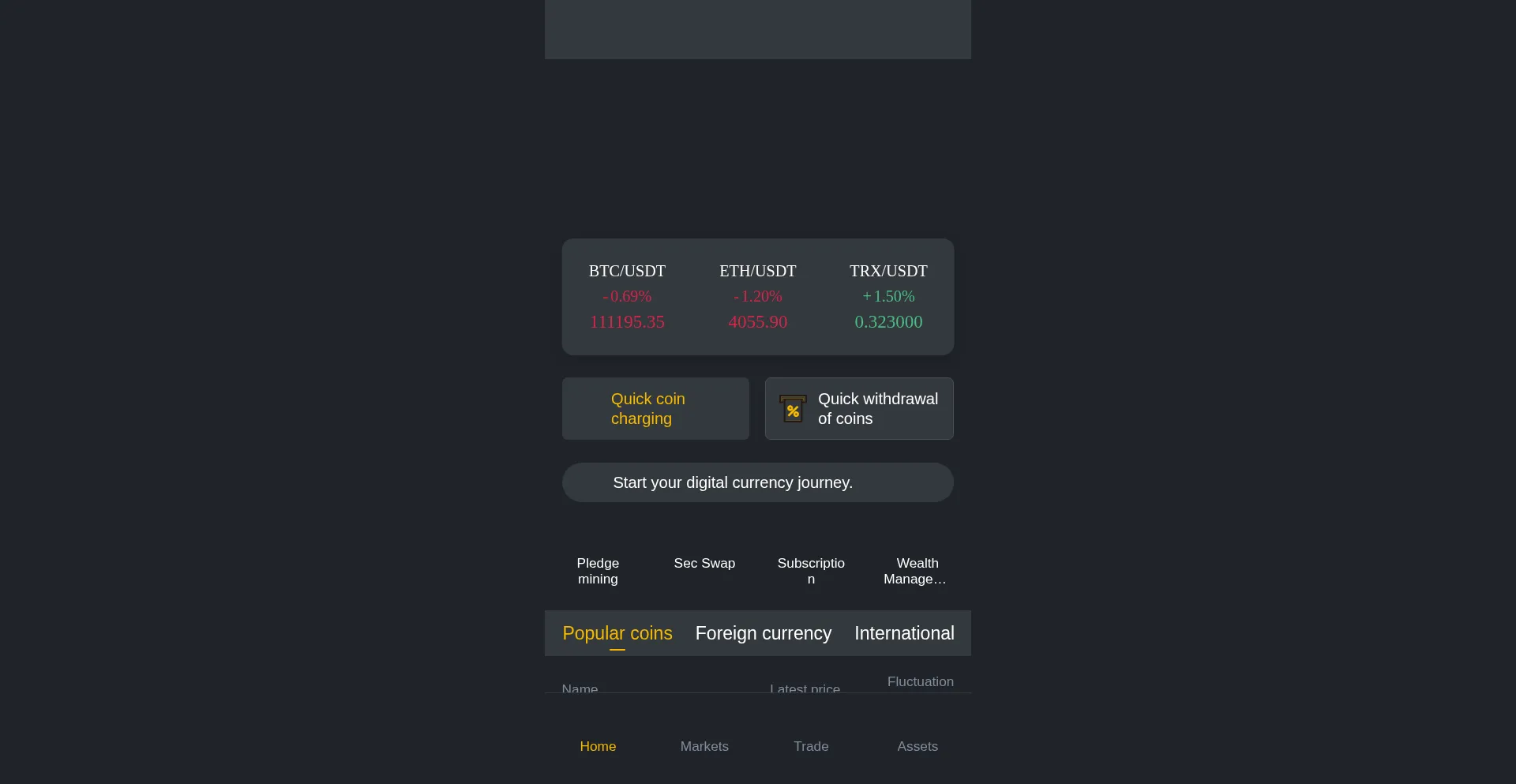Select the TRX/USDT price ticker
Screen dimensions: 1516x784
888,297
